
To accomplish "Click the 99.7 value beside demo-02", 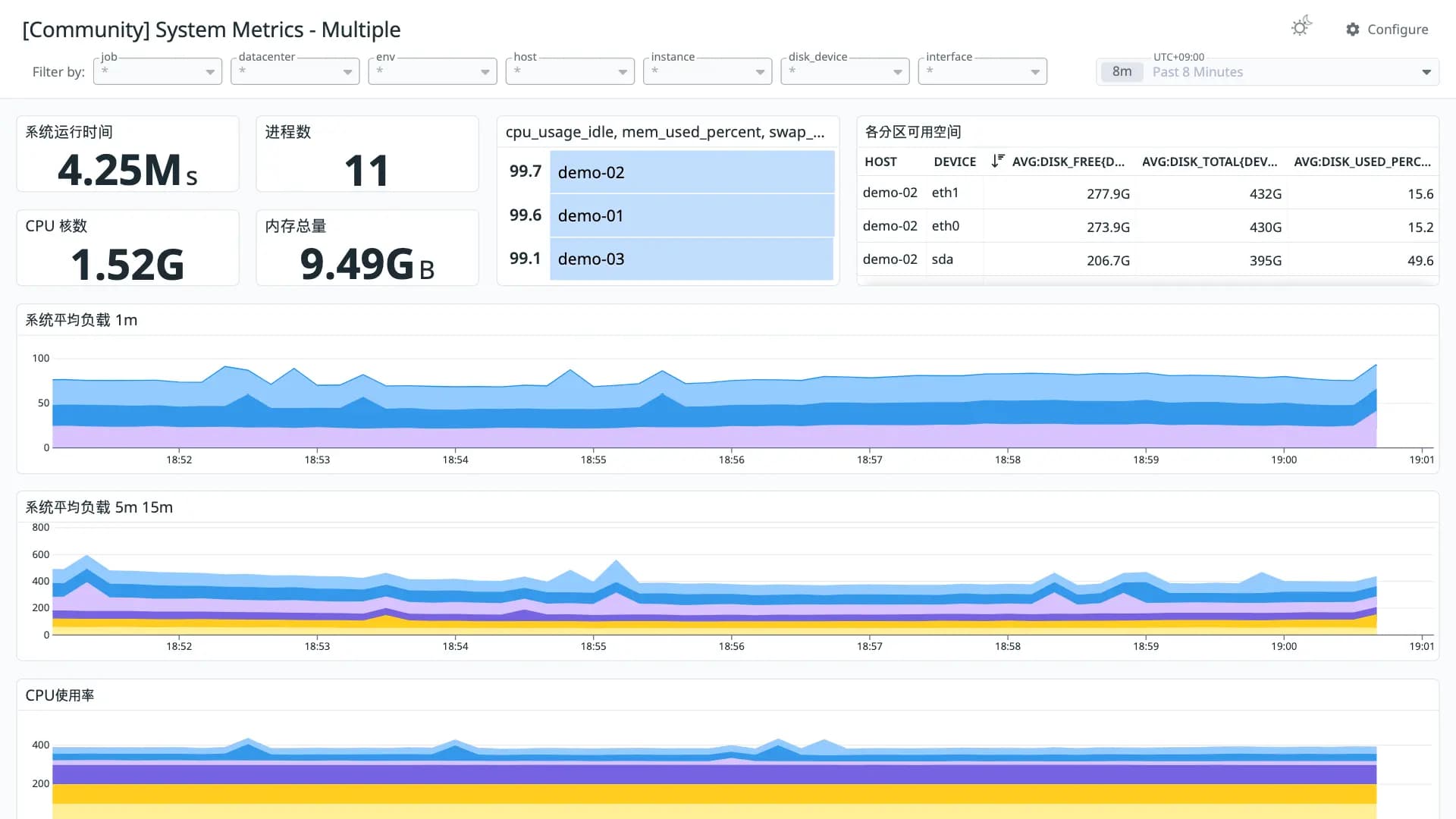I will pos(526,171).
